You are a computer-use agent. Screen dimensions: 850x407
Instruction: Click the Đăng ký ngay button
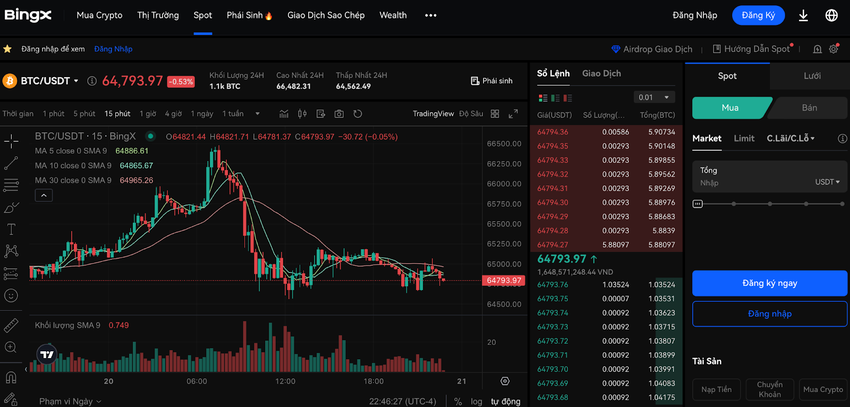769,283
